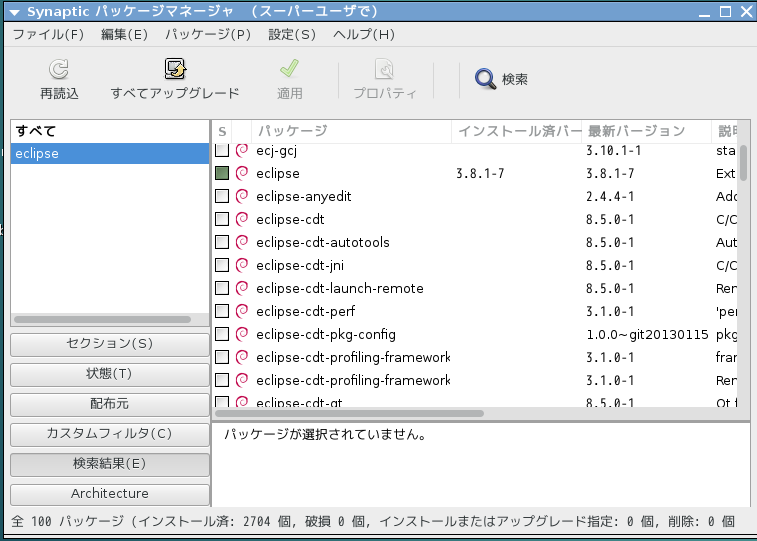The height and width of the screenshot is (541, 757).
Task: Open the Edit (編集) menu
Action: pyautogui.click(x=124, y=34)
